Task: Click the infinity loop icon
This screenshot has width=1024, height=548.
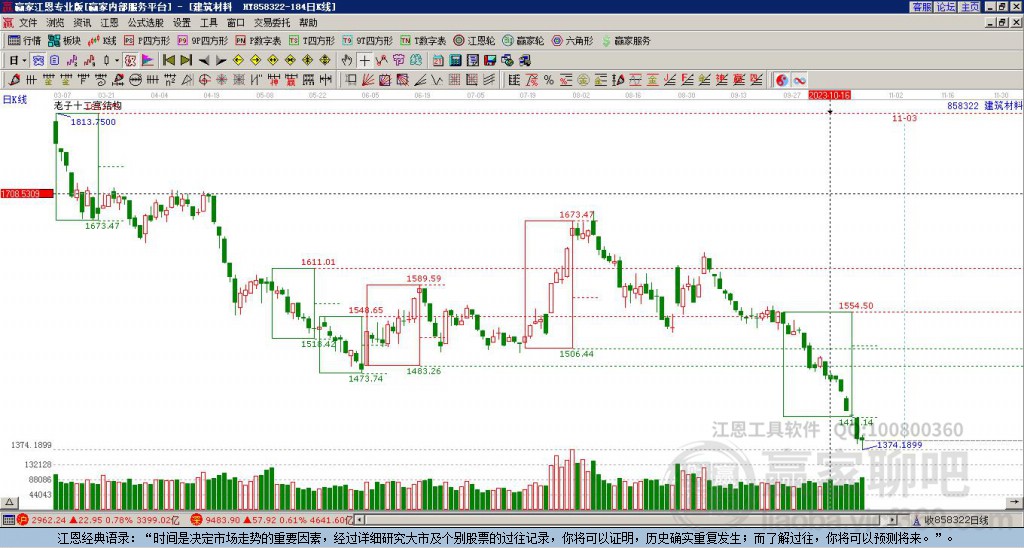Action: 799,80
